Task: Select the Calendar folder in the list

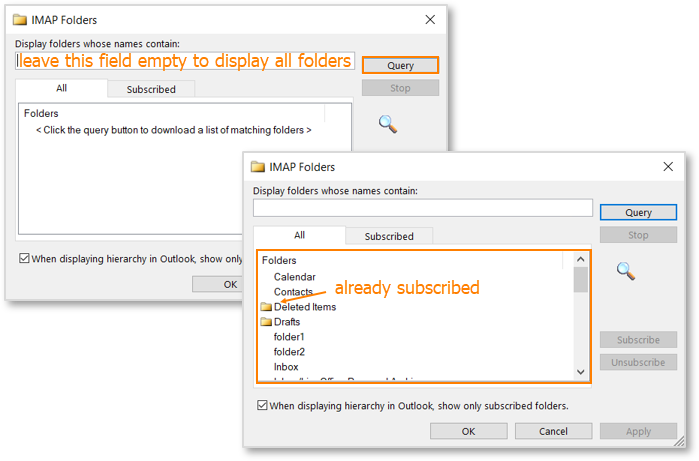Action: (295, 277)
